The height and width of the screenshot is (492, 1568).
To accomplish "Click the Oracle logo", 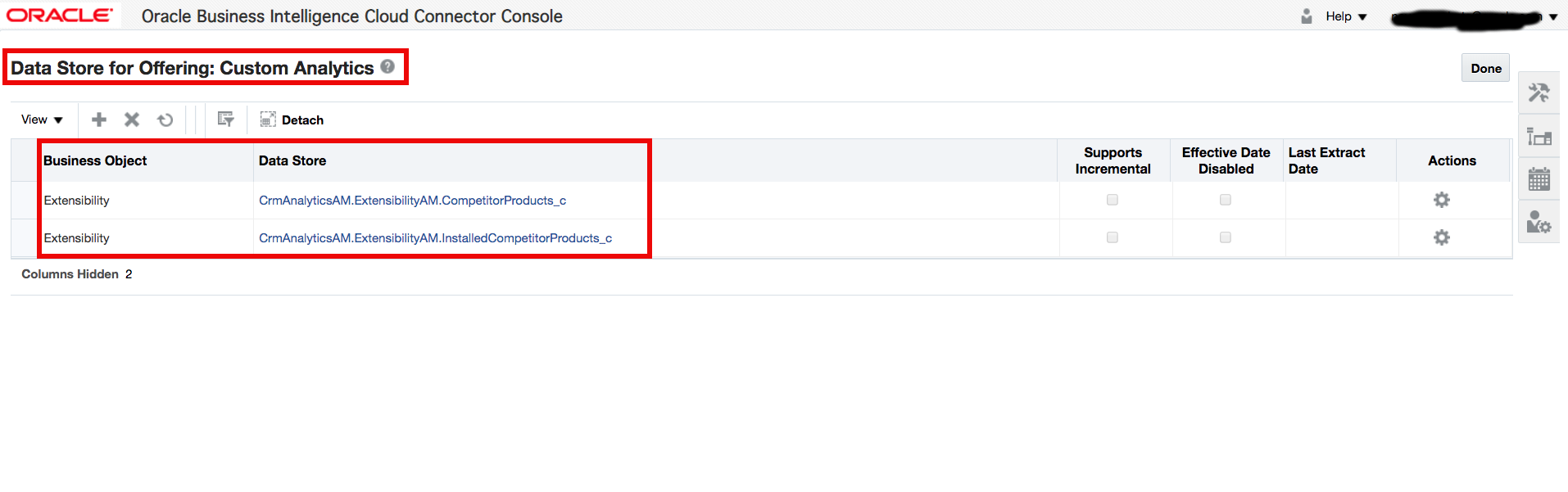I will [x=60, y=16].
